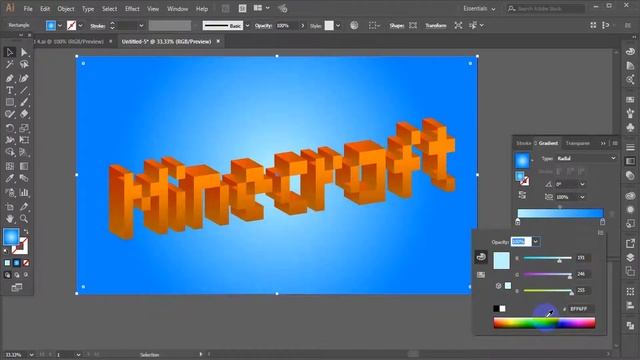The height and width of the screenshot is (360, 640).
Task: Switch to the Stroke panel tab
Action: tap(523, 143)
